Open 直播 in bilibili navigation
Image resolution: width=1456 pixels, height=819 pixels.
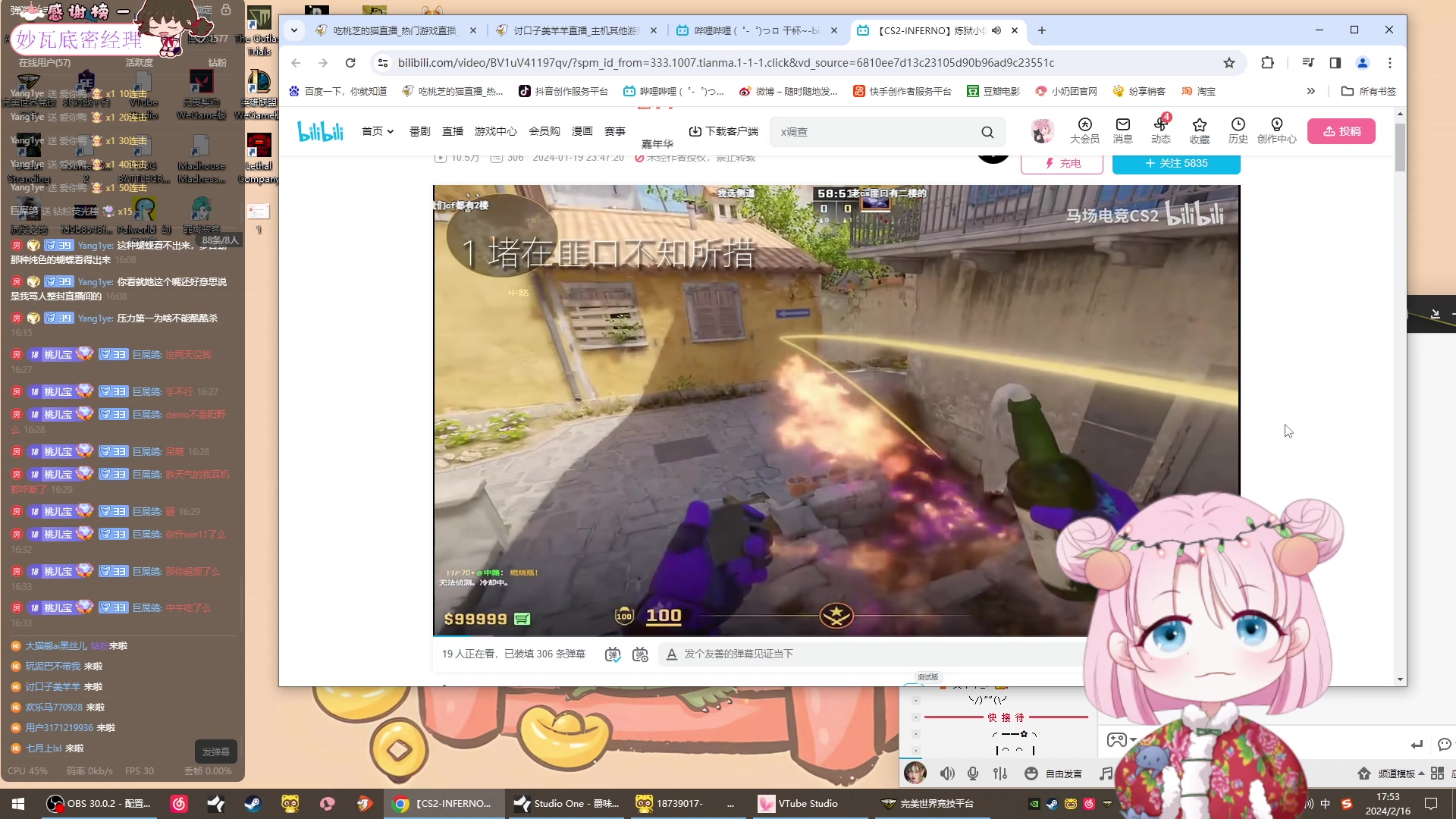pos(453,131)
